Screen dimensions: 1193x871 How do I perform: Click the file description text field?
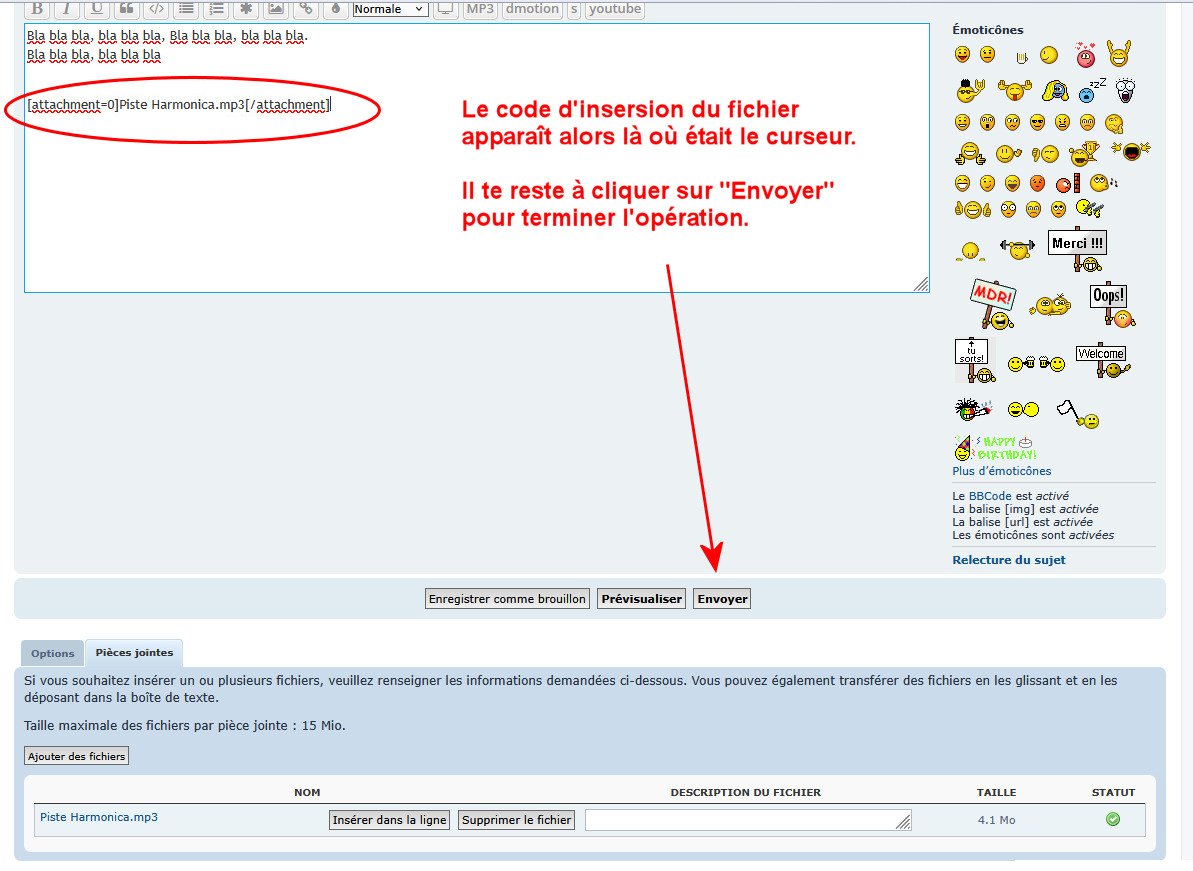click(748, 820)
